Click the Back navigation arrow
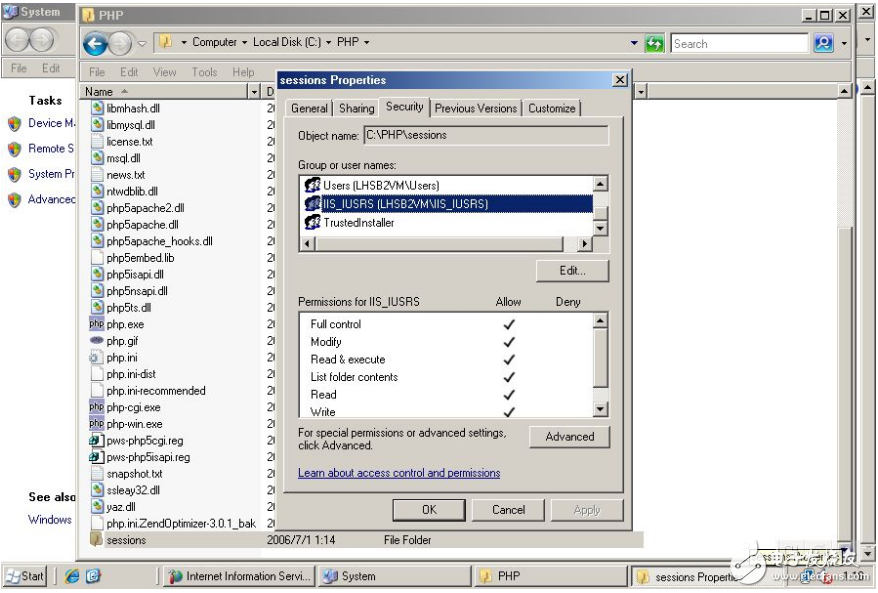This screenshot has height=593, width=878. coord(98,43)
